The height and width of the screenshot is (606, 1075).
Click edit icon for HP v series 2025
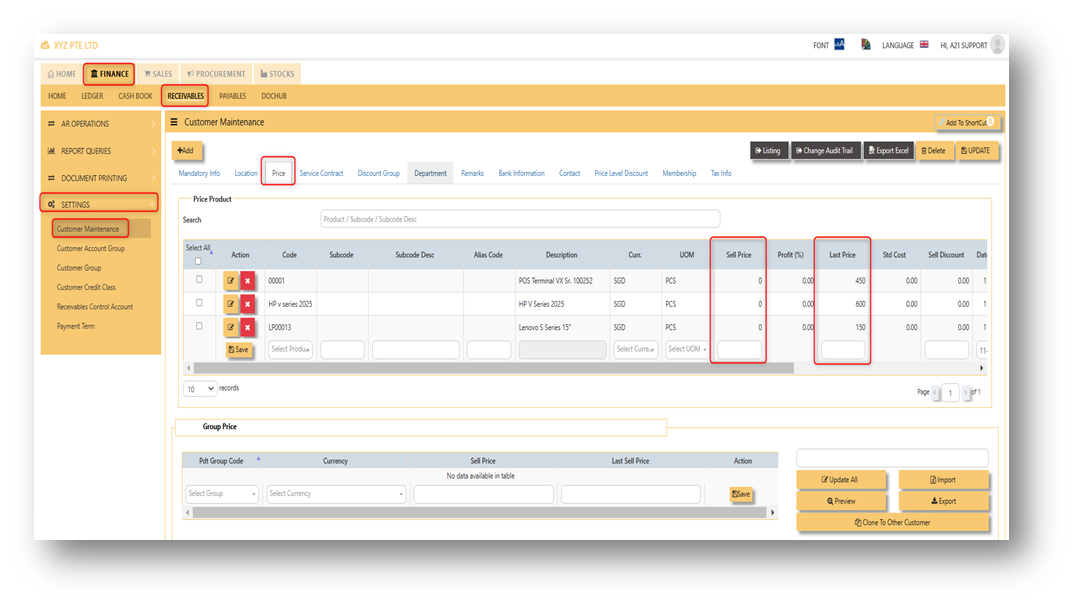click(x=231, y=304)
